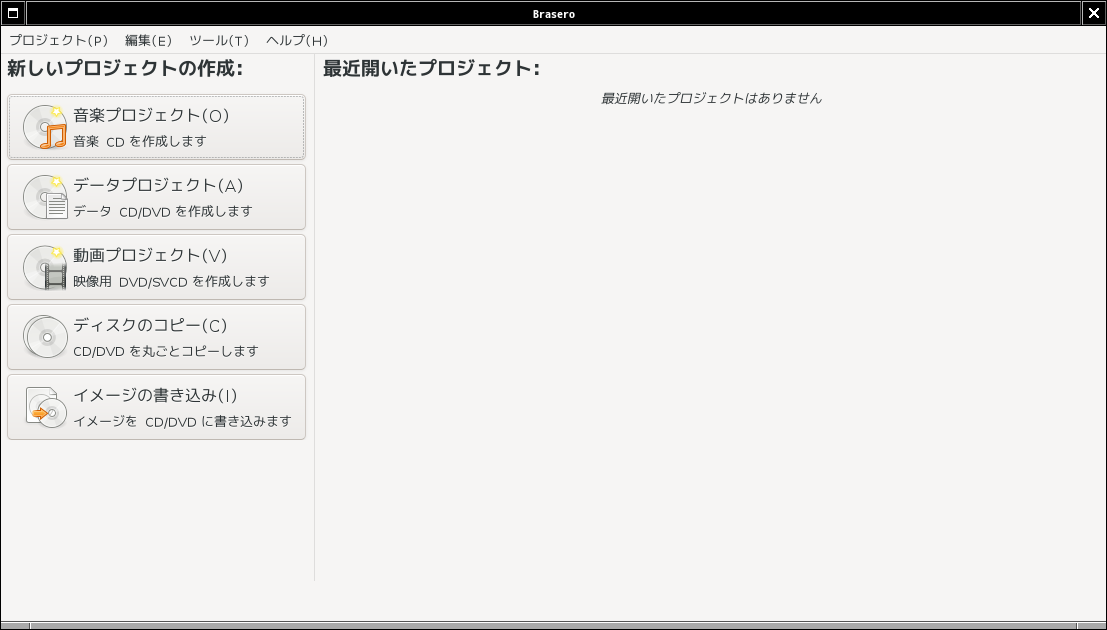This screenshot has height=630, width=1107.
Task: Start a new 動画プロジェクト(V)
Action: (x=157, y=267)
